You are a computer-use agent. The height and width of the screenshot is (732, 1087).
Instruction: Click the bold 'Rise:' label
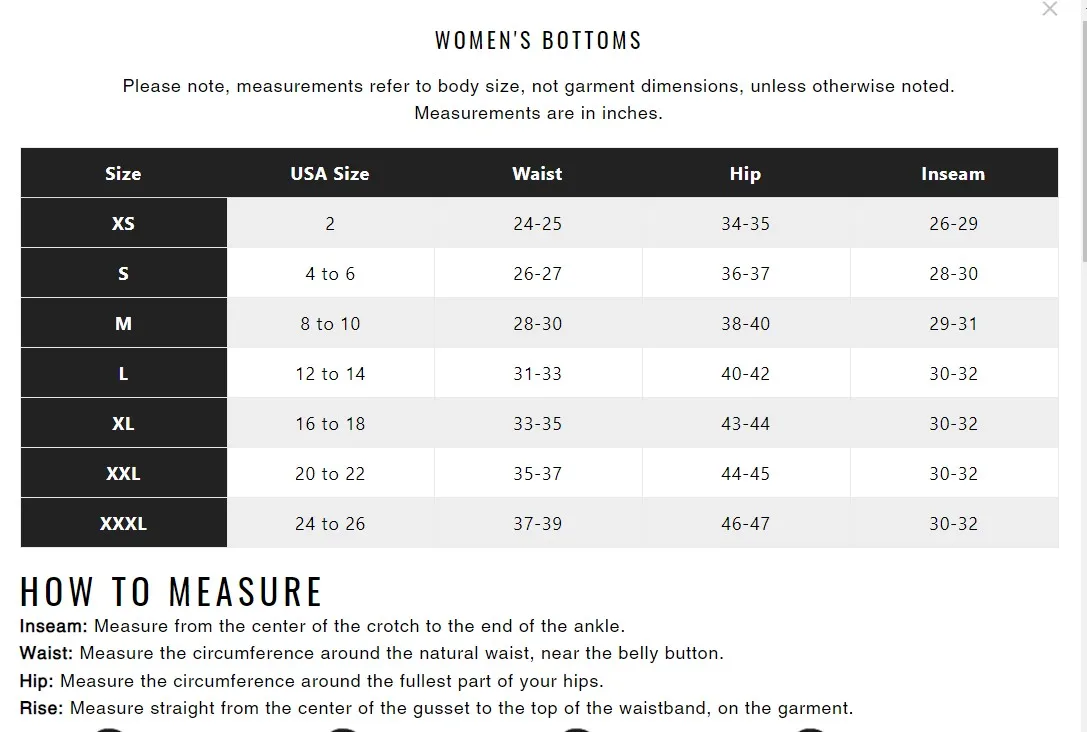pos(41,708)
